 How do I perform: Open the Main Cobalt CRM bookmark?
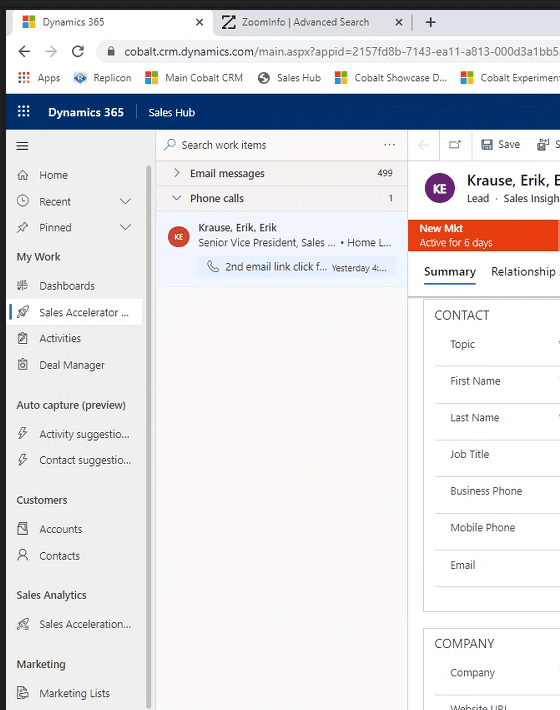[x=194, y=78]
